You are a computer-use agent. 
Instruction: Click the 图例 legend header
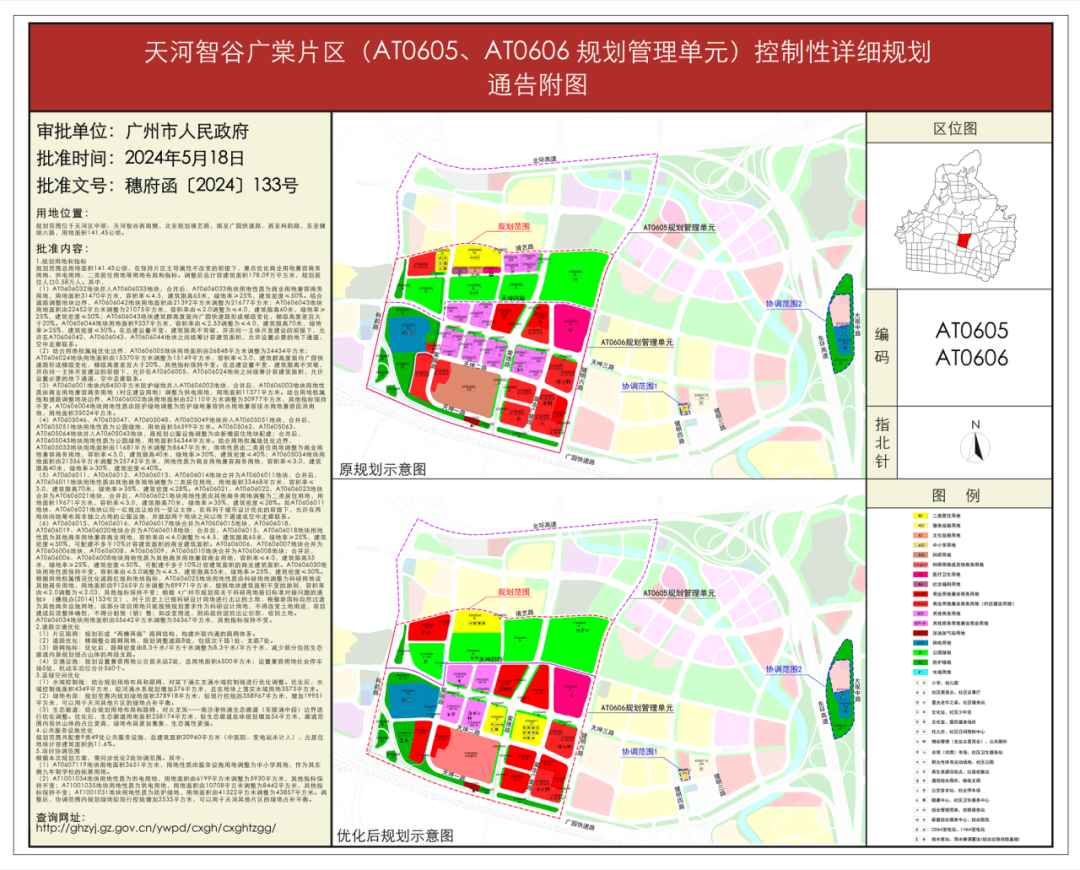pos(952,496)
